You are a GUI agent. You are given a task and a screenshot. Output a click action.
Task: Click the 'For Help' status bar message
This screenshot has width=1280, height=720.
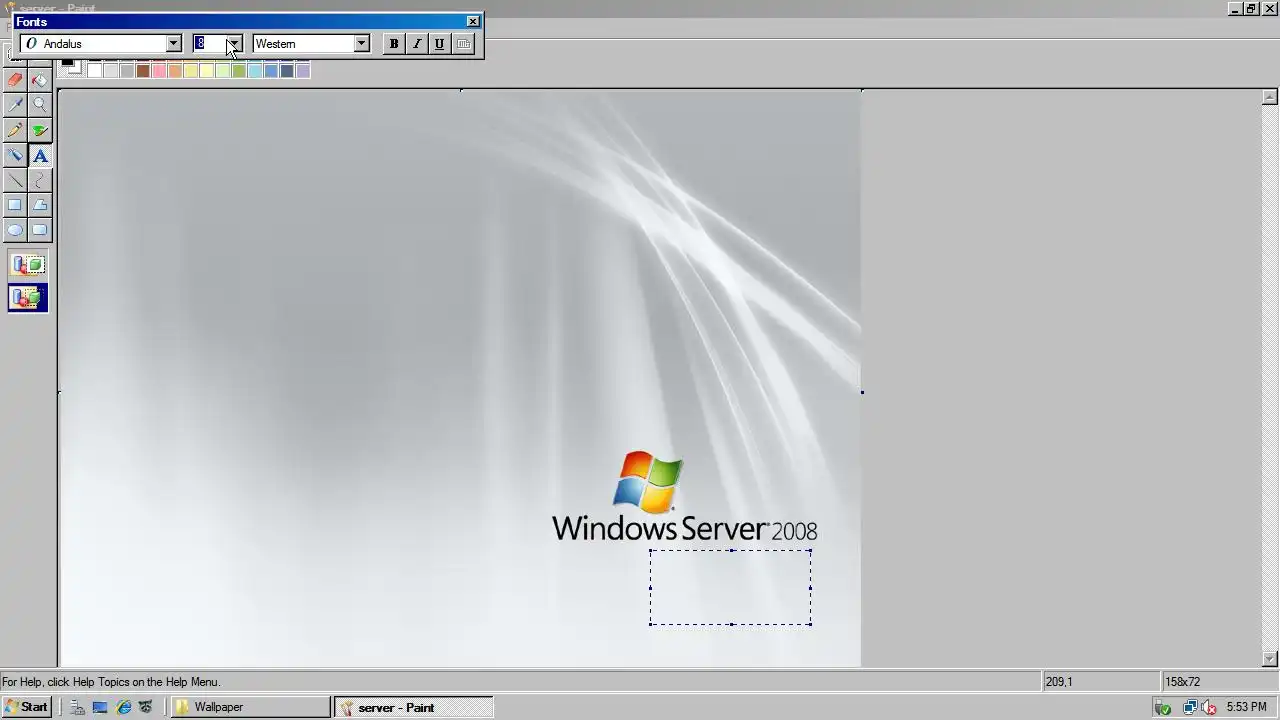tap(111, 682)
